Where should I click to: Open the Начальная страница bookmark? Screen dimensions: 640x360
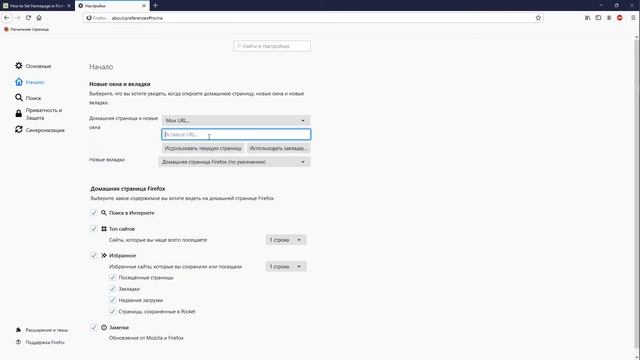click(26, 29)
